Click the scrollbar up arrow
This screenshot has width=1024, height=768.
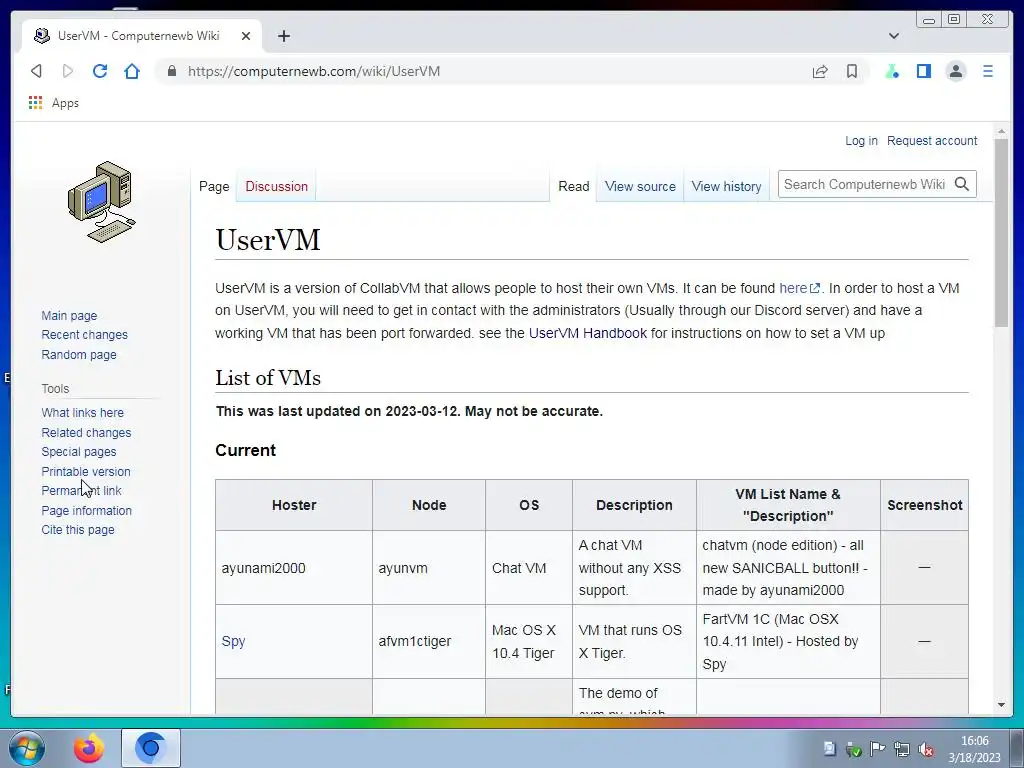coord(1001,132)
